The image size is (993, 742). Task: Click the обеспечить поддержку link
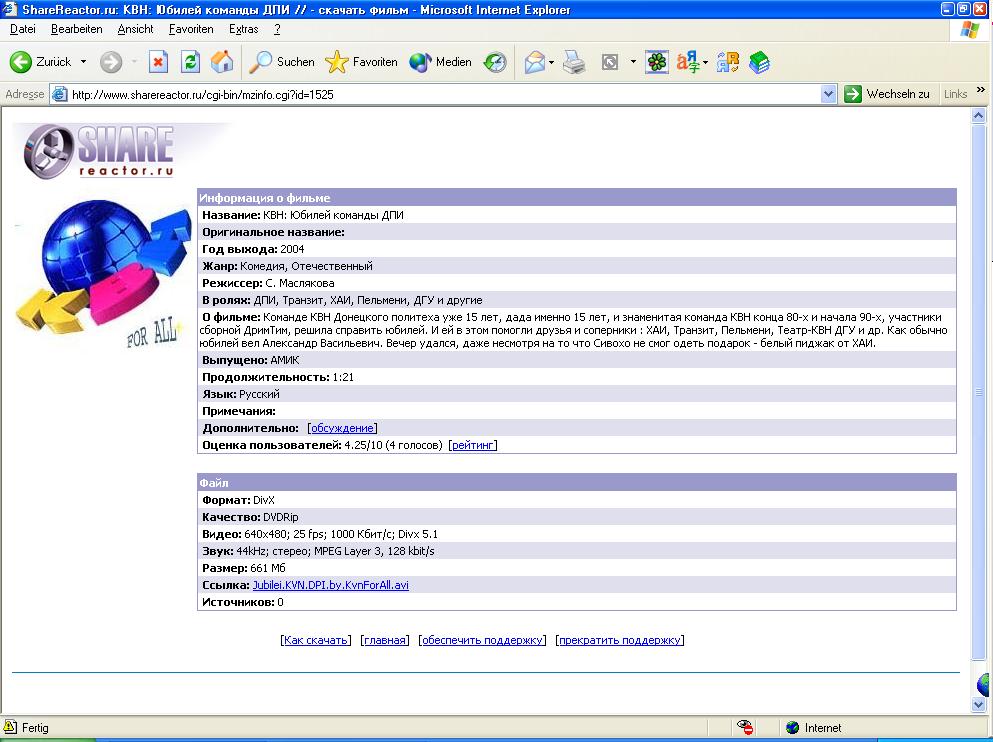(482, 640)
